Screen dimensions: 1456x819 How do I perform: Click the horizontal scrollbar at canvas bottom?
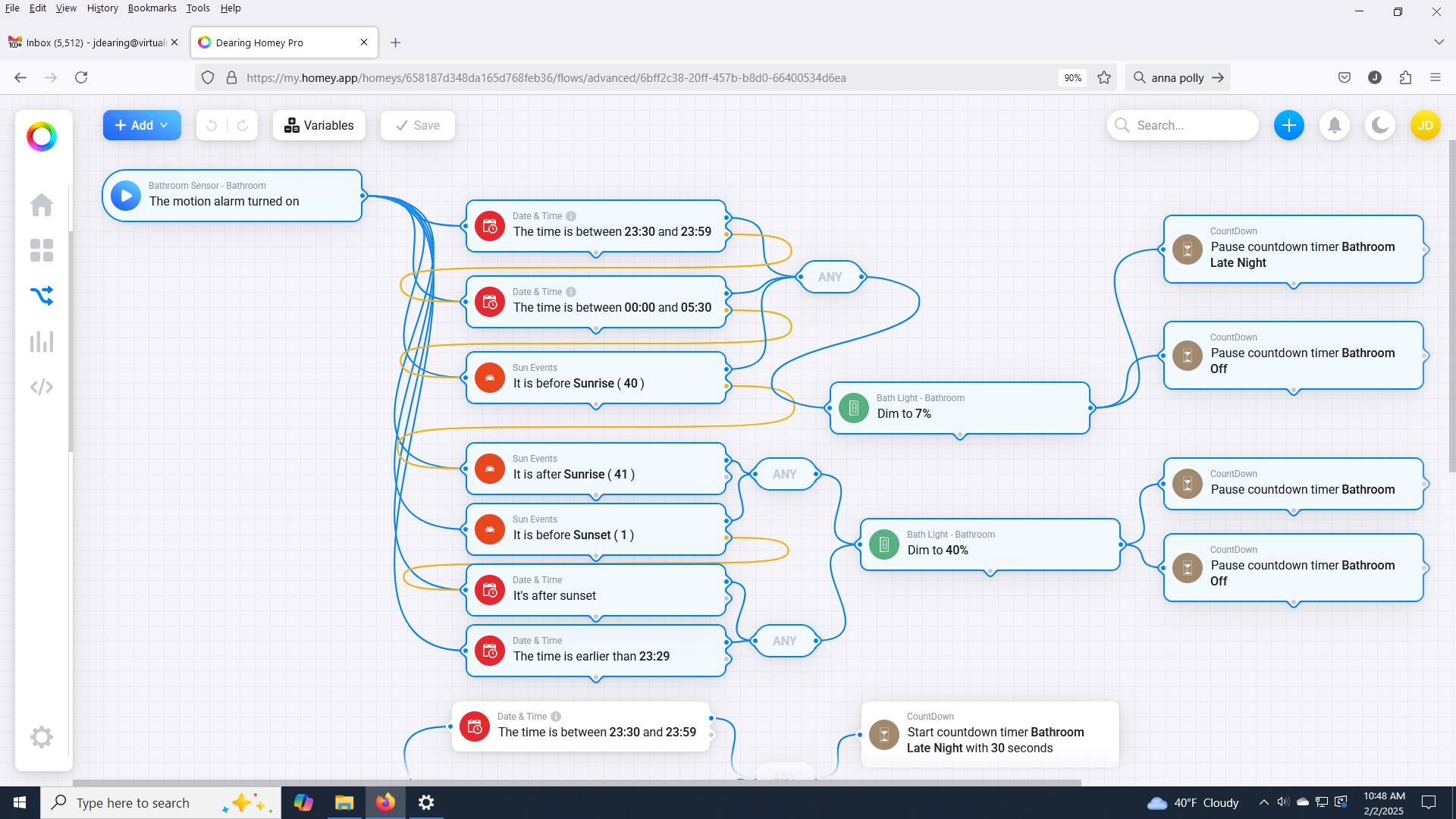pos(576,782)
